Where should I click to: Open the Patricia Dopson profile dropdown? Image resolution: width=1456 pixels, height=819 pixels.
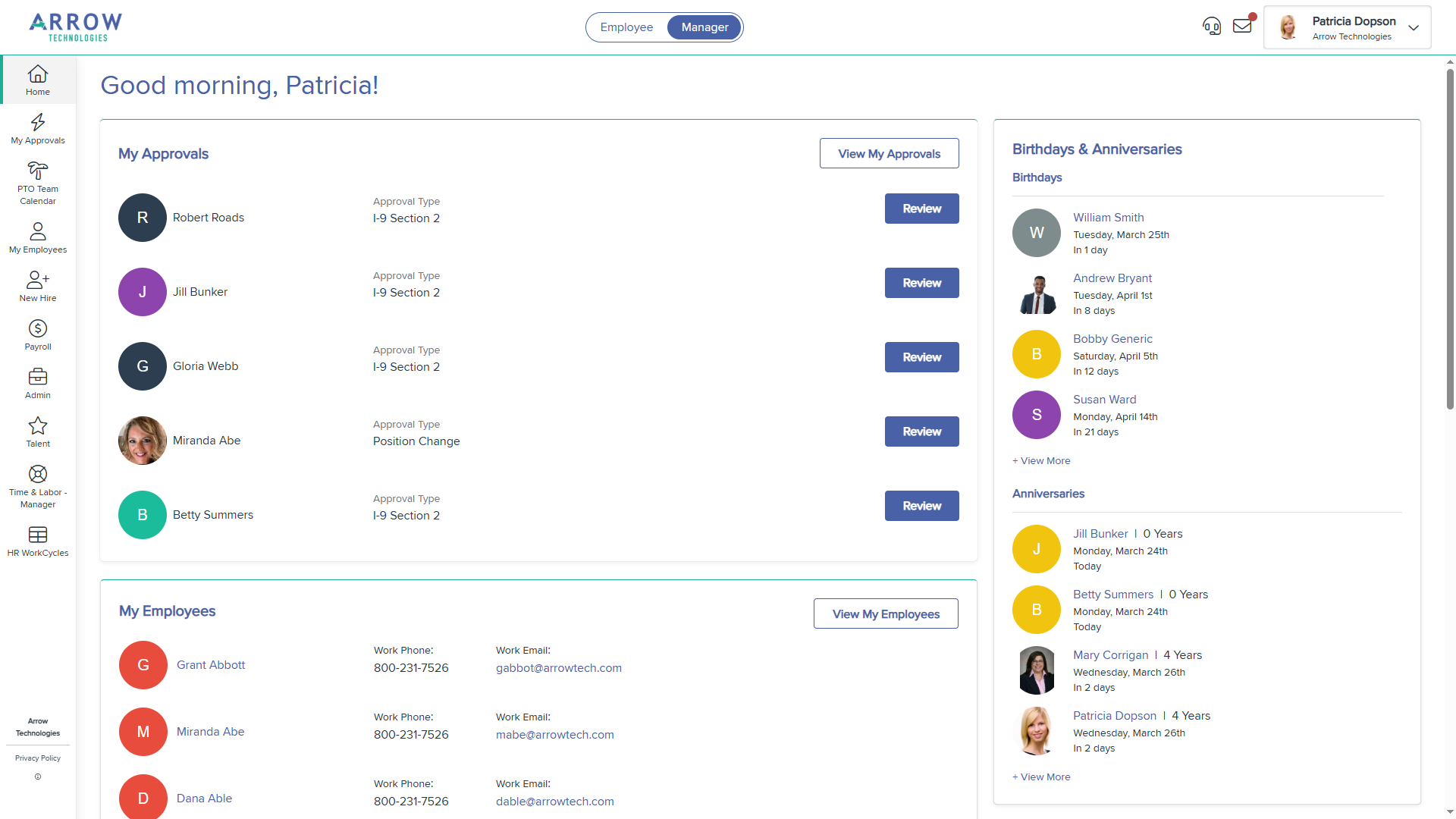1413,27
